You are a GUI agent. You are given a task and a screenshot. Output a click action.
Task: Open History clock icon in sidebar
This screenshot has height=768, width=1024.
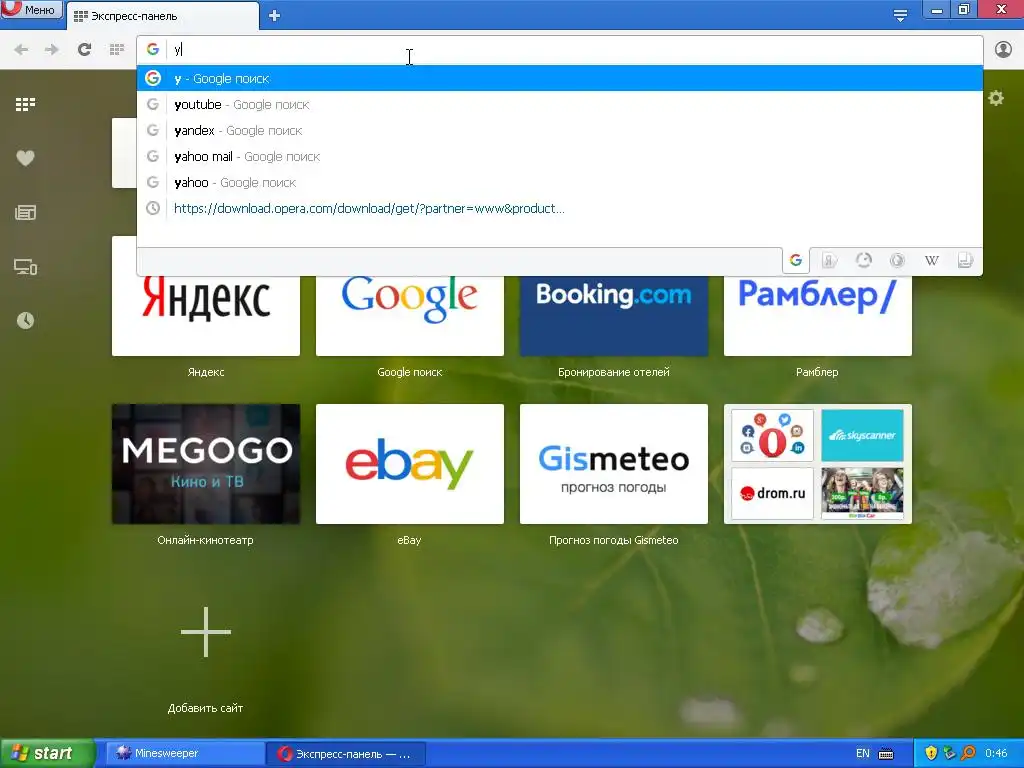25,321
